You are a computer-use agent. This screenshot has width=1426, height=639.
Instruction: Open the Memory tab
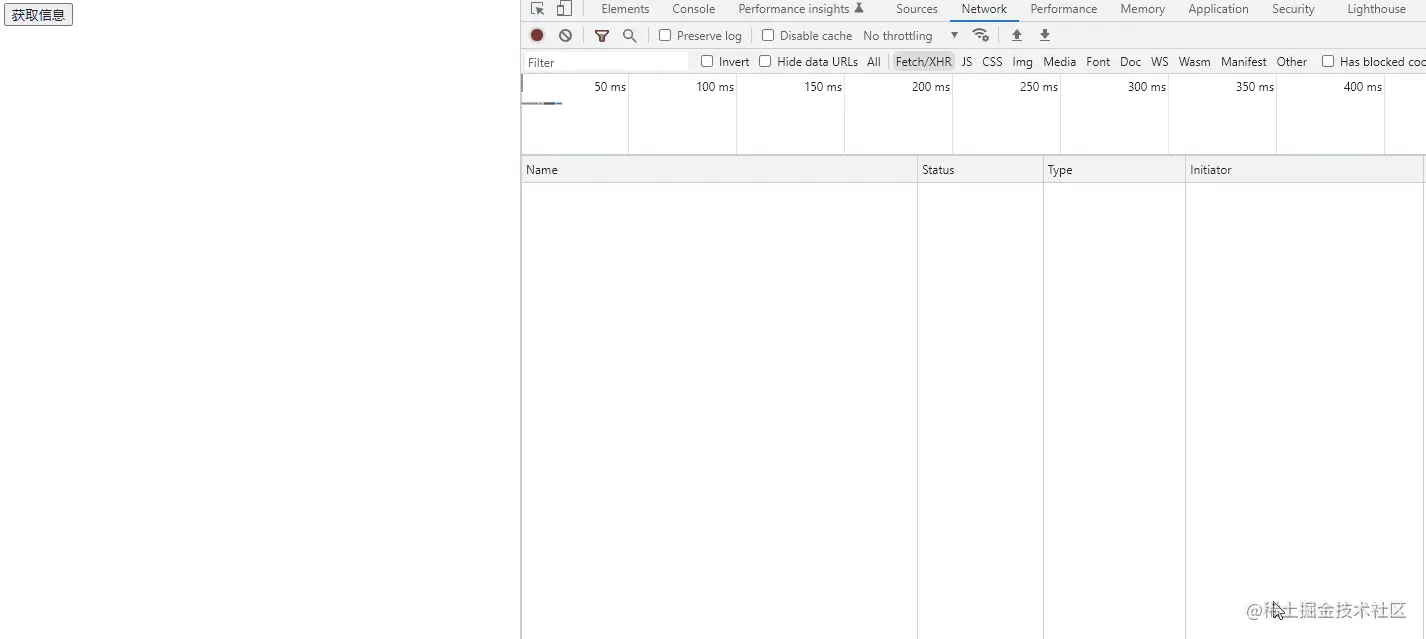point(1142,9)
